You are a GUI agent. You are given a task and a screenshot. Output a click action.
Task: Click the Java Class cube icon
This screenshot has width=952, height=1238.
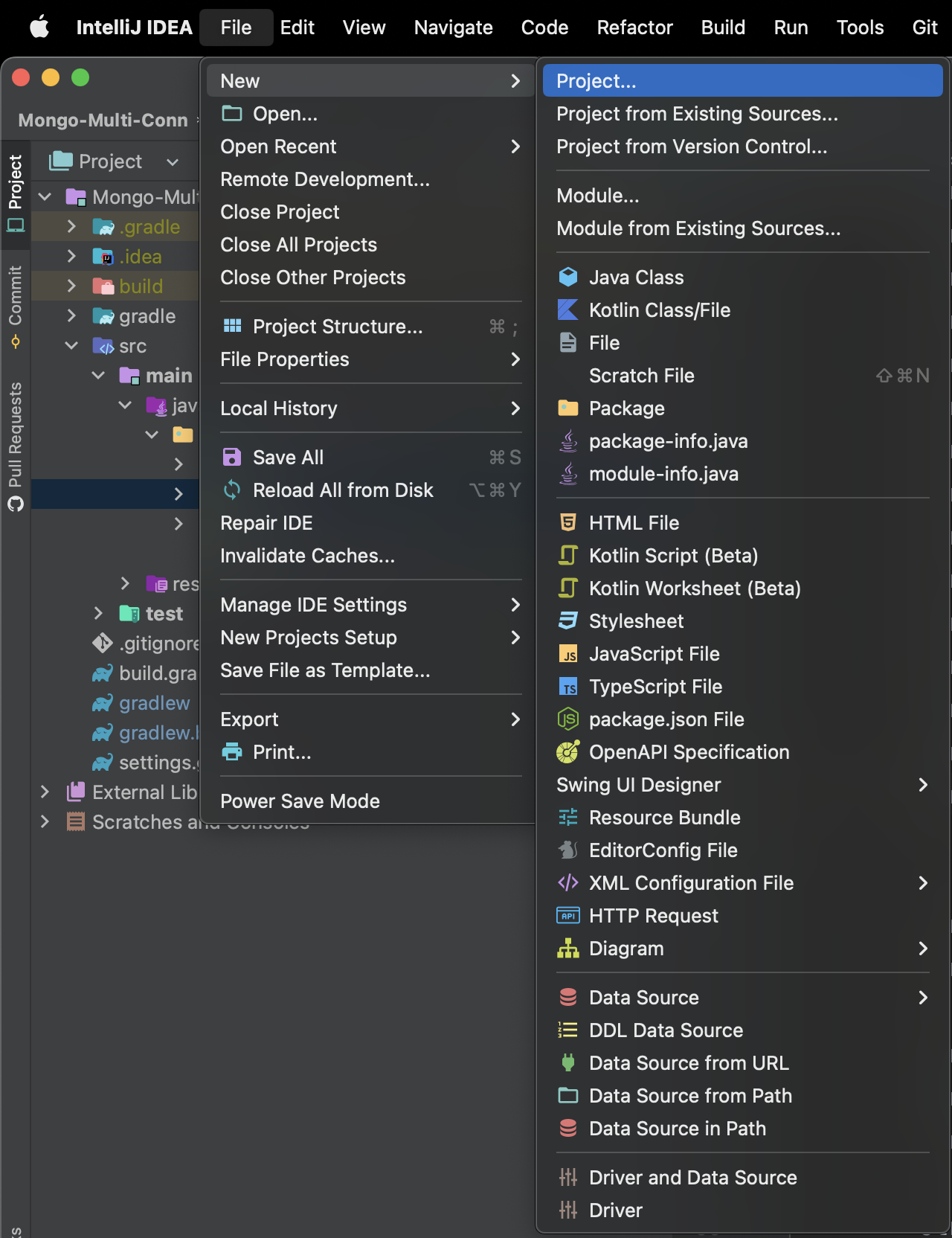coord(568,278)
